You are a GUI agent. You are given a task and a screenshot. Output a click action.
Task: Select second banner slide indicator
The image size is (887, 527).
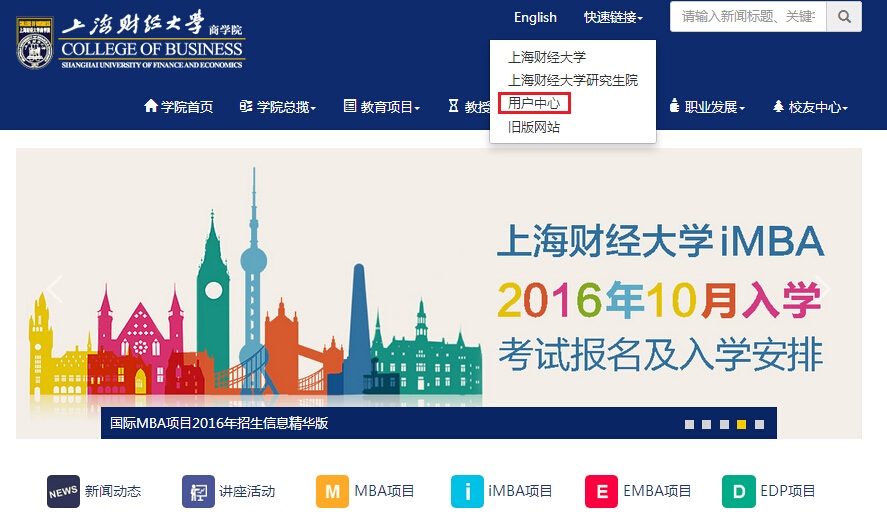click(x=707, y=424)
